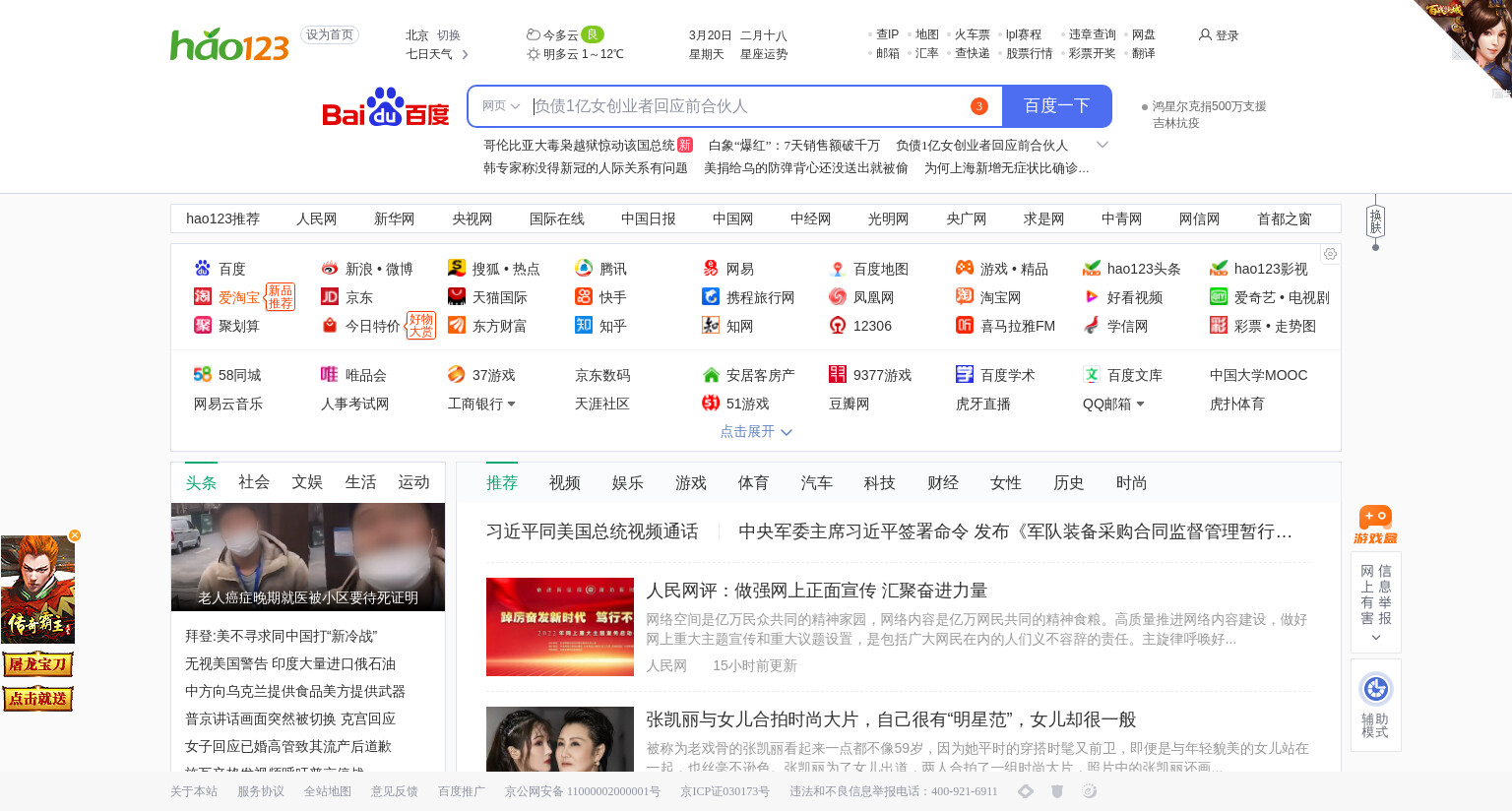Viewport: 1512px width, 811px height.
Task: Open headline 习近平同美国总统视频通话
Action: 593,531
